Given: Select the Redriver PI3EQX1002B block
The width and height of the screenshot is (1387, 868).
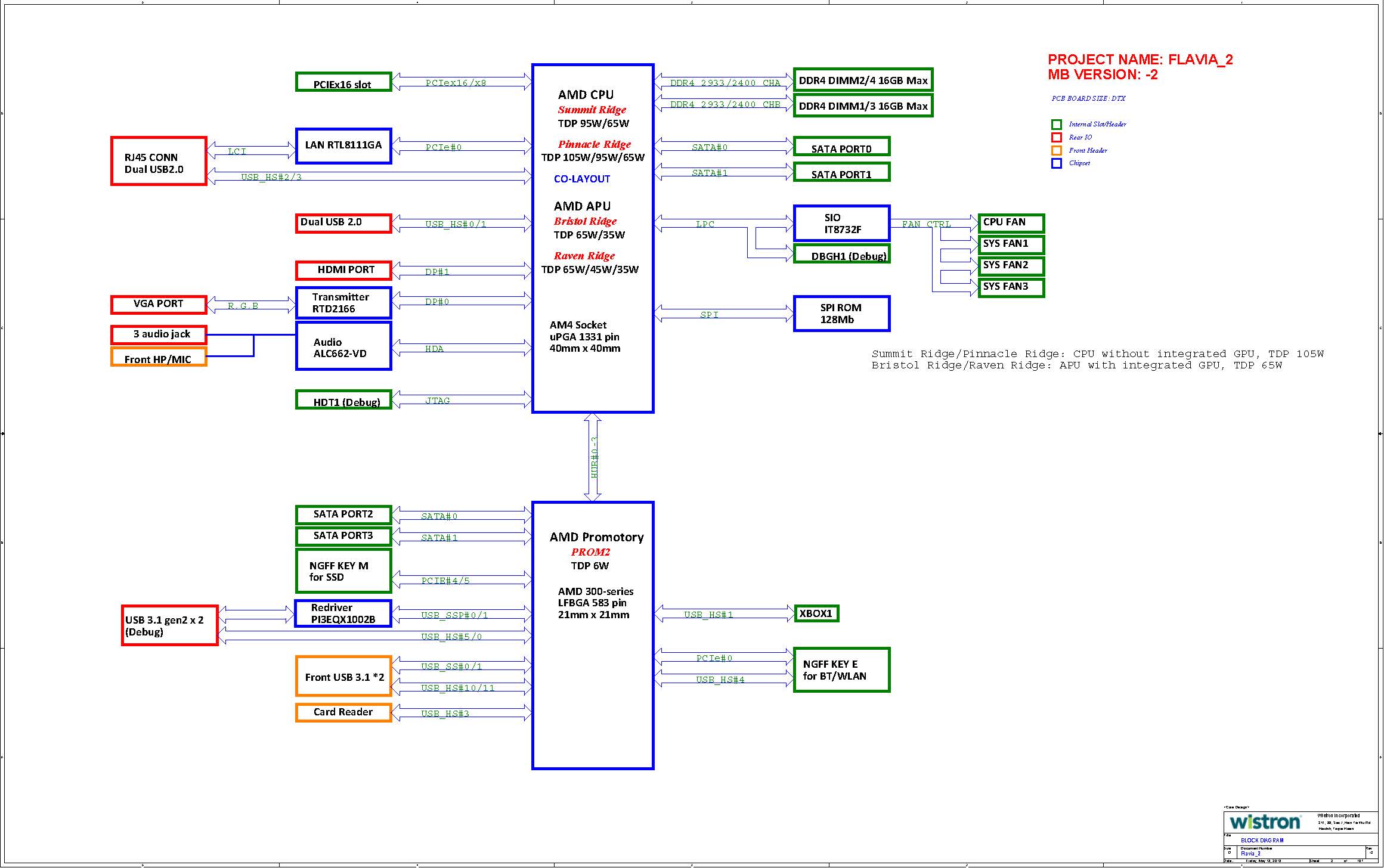Looking at the screenshot, I should tap(343, 614).
